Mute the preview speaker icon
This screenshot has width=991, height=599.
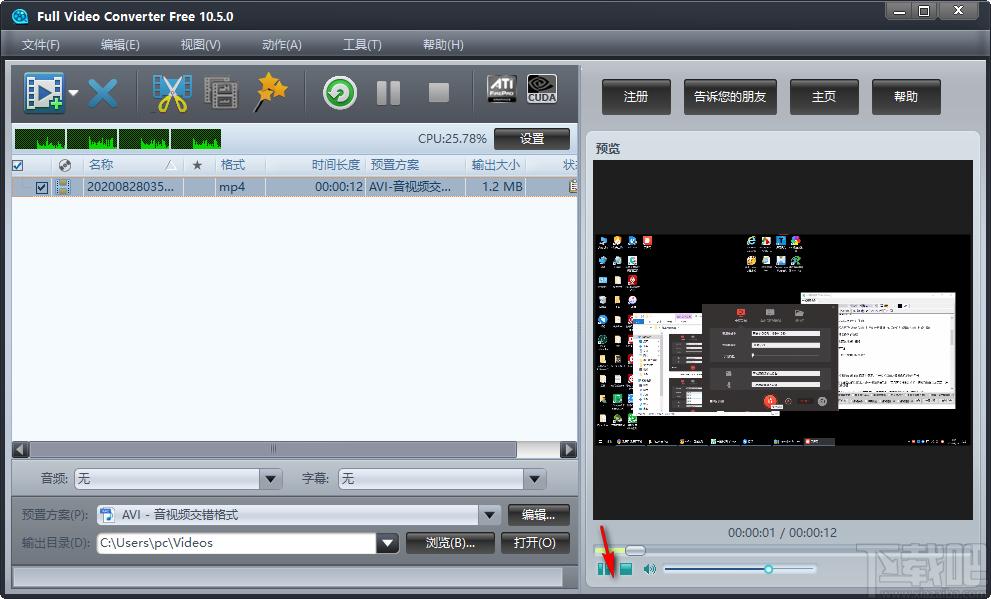click(649, 569)
